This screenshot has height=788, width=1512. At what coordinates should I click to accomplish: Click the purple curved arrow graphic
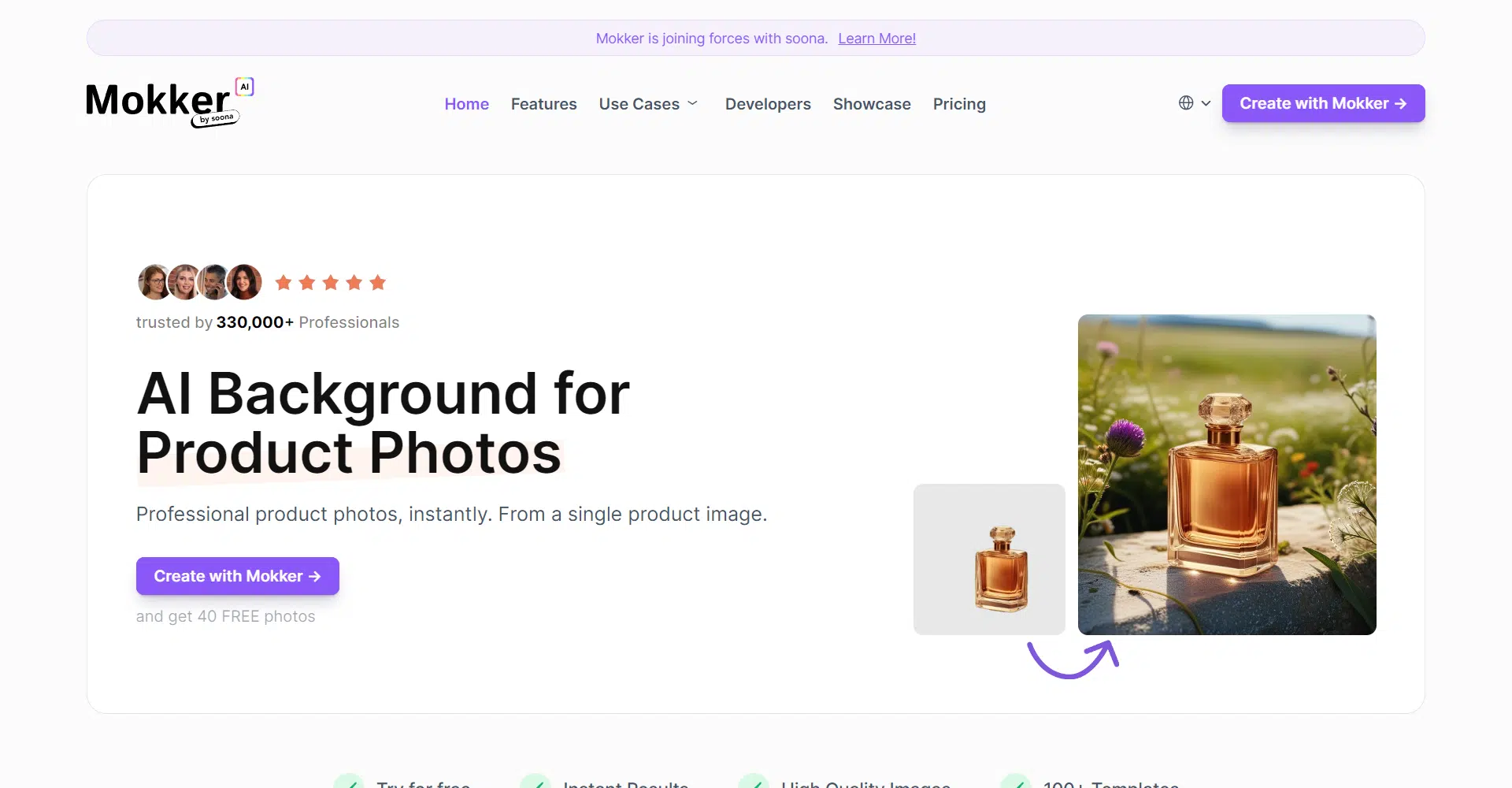click(1073, 659)
